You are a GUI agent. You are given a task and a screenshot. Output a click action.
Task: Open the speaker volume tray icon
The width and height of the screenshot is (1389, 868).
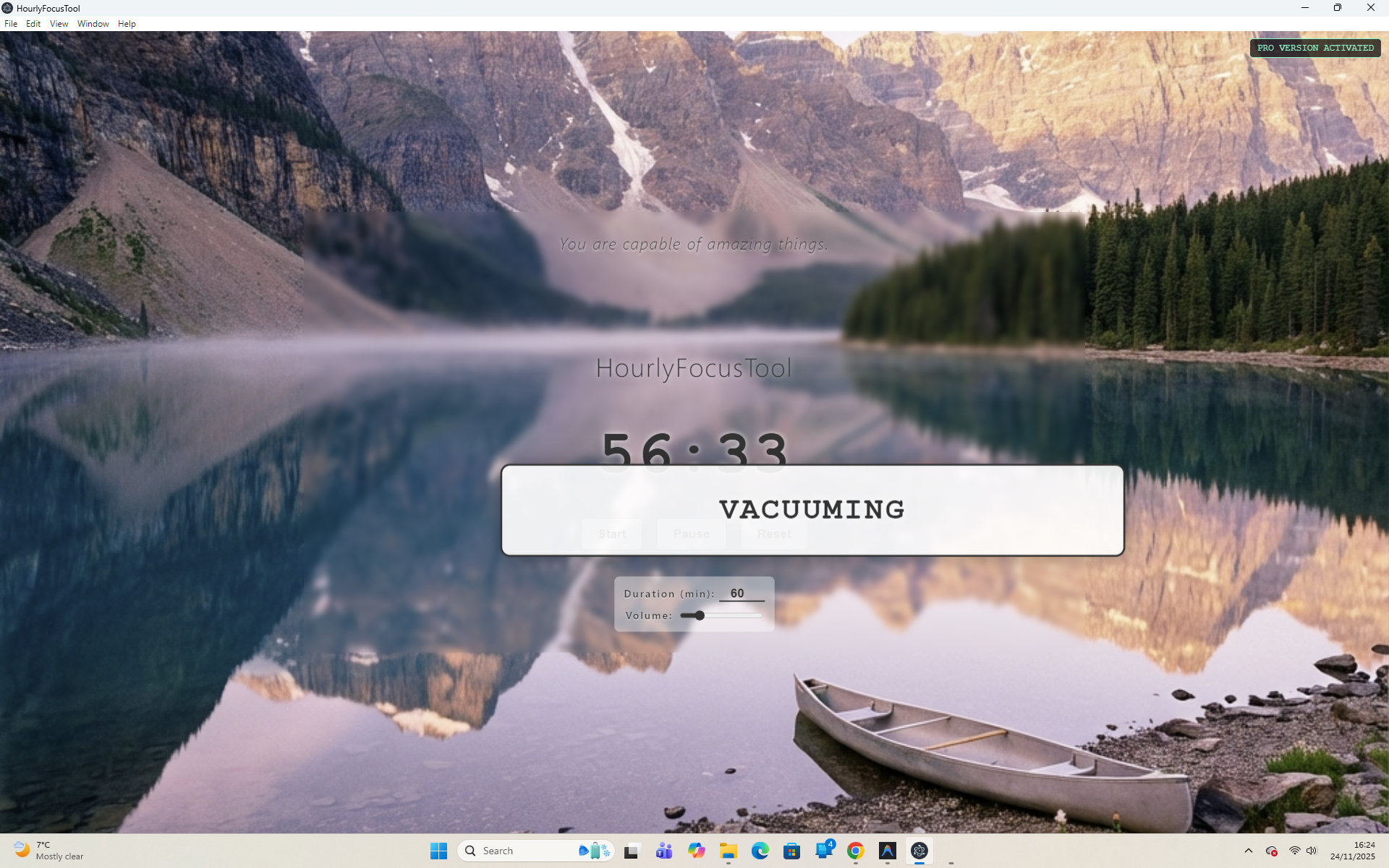click(1312, 851)
